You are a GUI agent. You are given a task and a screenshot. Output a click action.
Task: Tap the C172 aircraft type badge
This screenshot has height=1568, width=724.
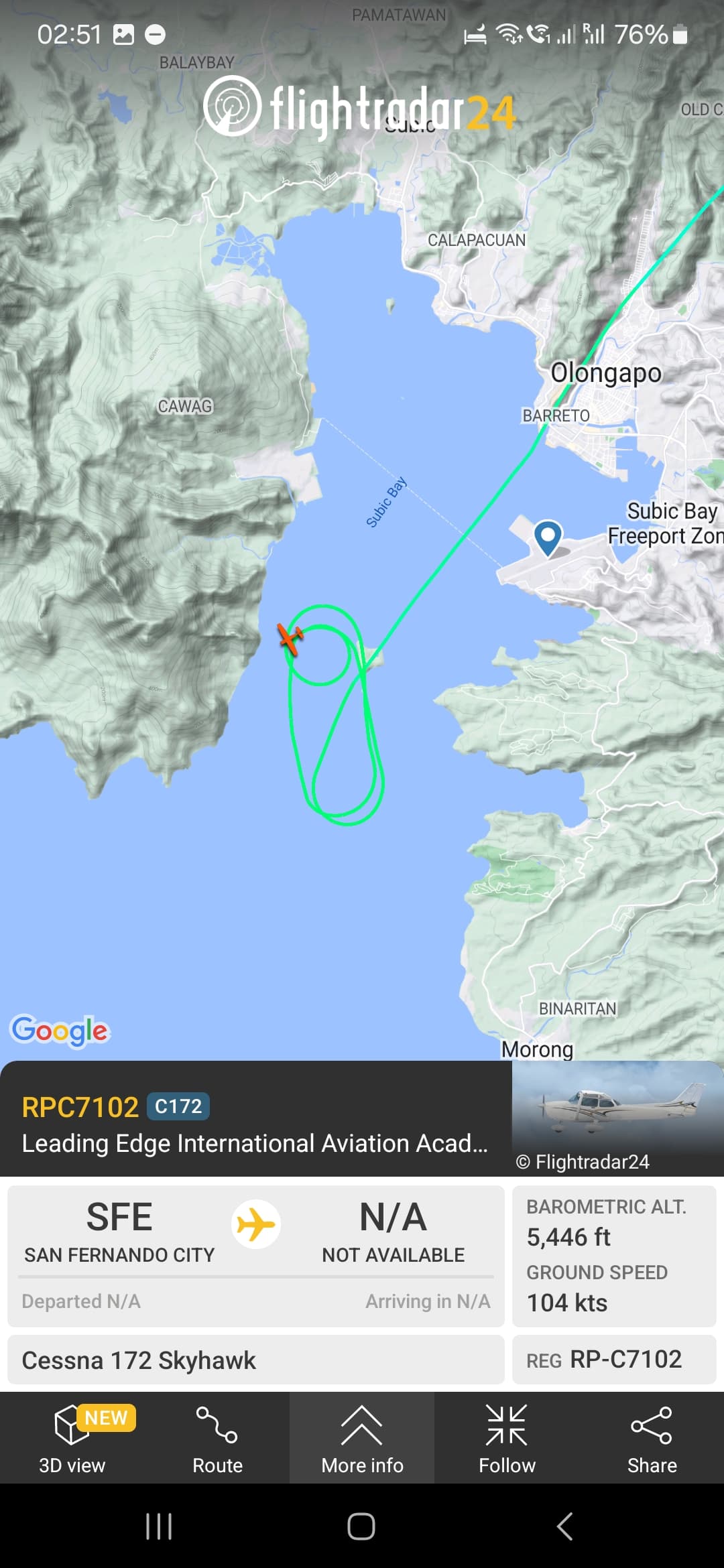[x=178, y=1106]
